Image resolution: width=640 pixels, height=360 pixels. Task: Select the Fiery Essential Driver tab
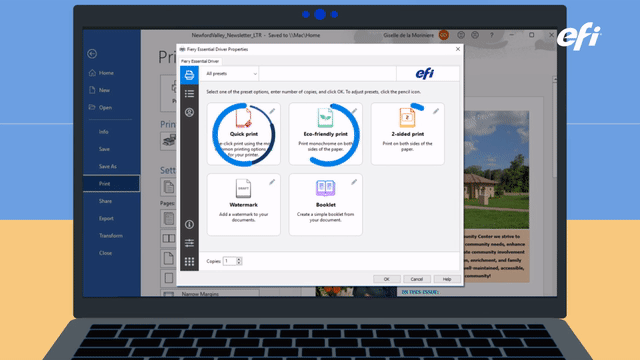tap(200, 61)
